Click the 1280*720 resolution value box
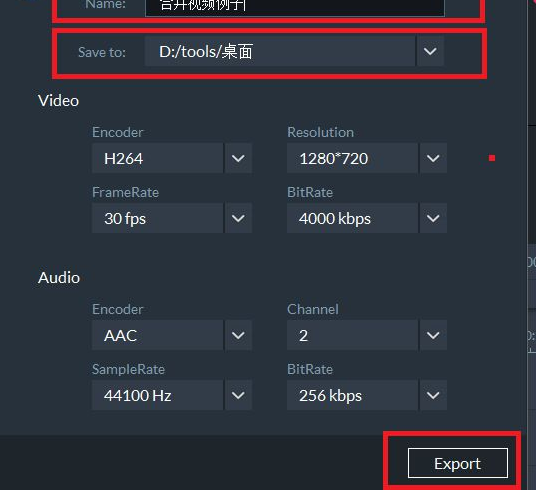Viewport: 536px width, 490px height. tap(352, 158)
